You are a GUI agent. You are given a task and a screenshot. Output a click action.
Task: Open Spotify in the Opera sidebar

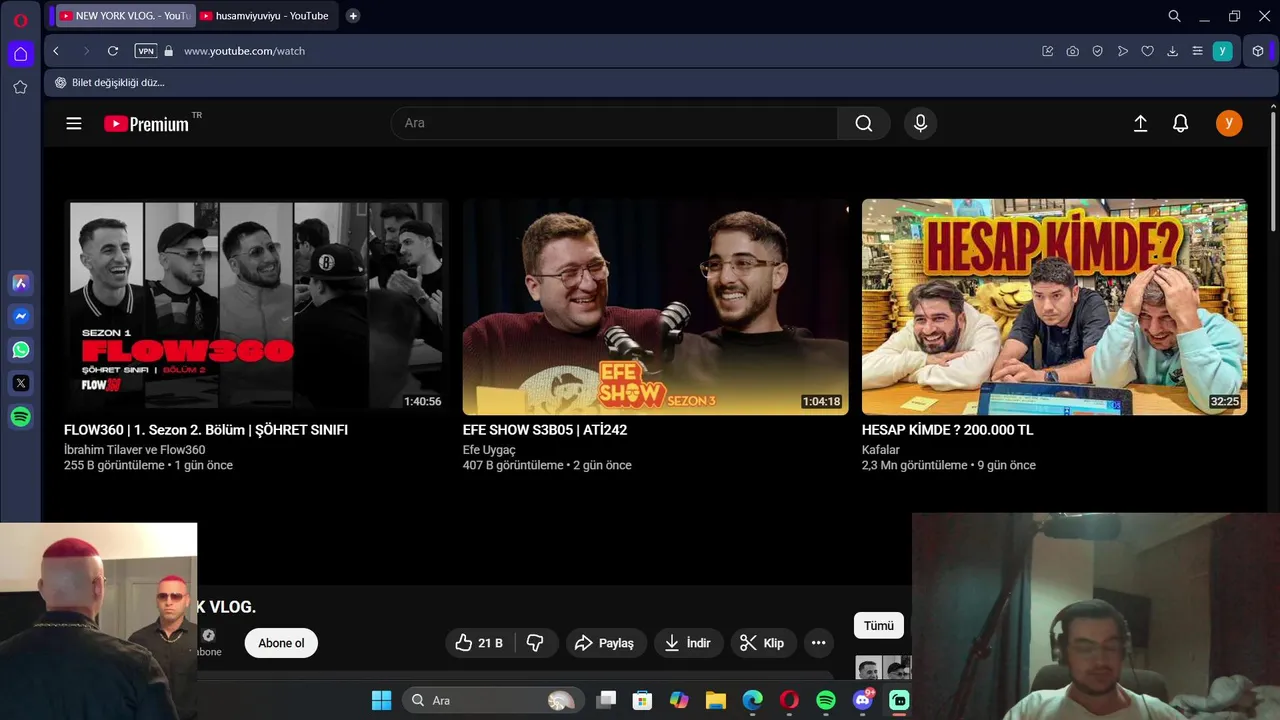pos(20,417)
